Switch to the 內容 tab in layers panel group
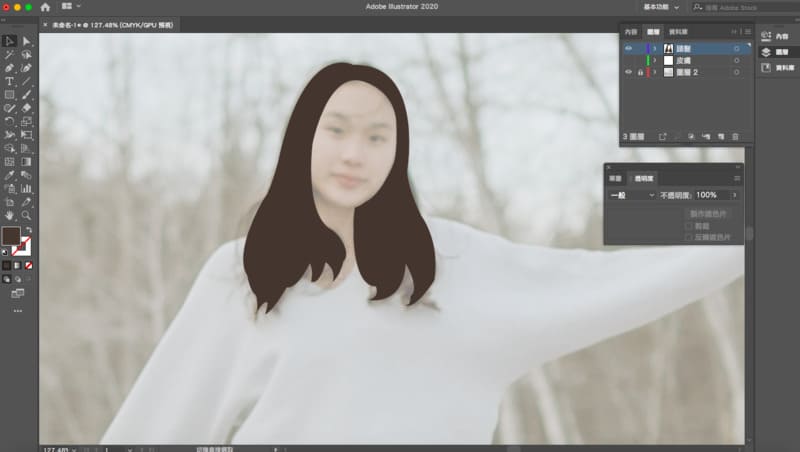The image size is (800, 452). [x=631, y=32]
